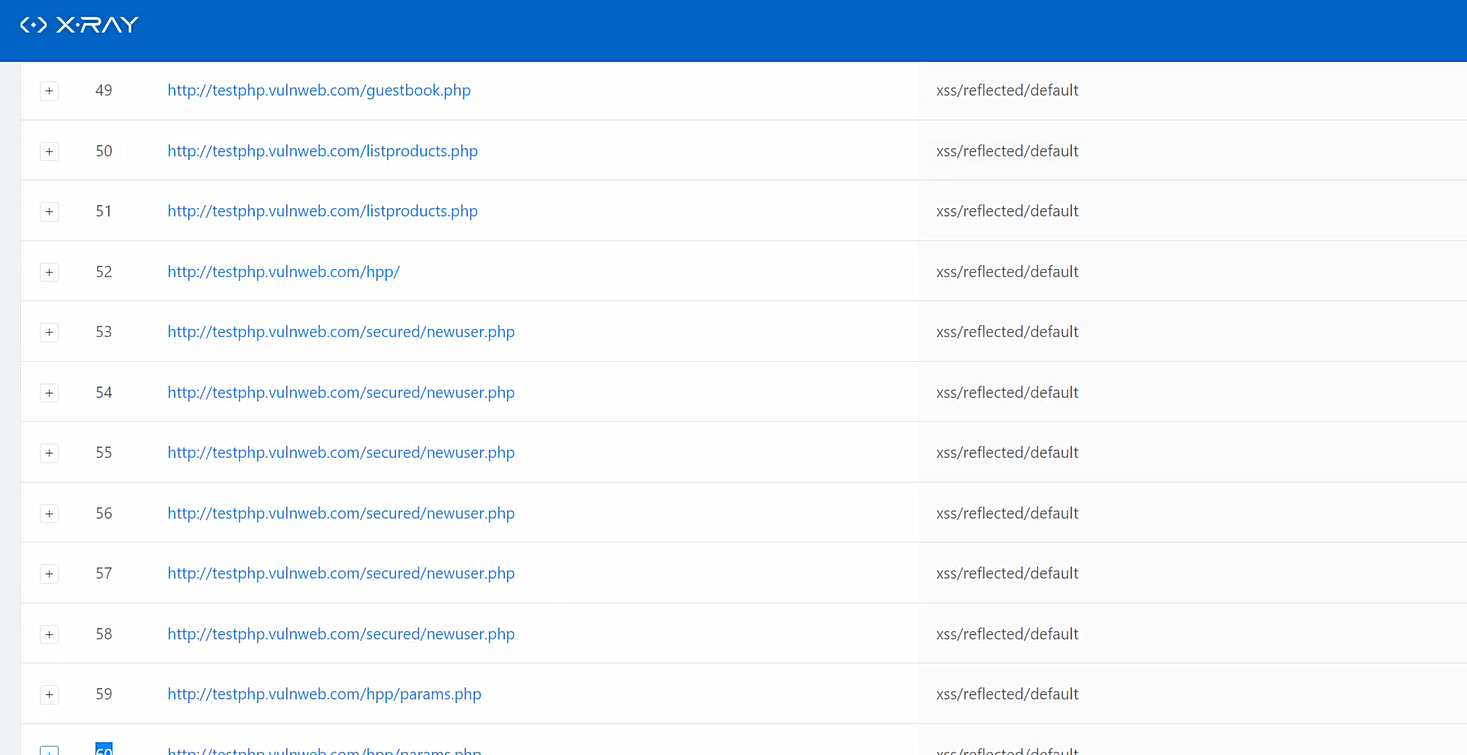This screenshot has width=1467, height=755.
Task: Open newuser.php link in row 57
Action: [x=341, y=573]
